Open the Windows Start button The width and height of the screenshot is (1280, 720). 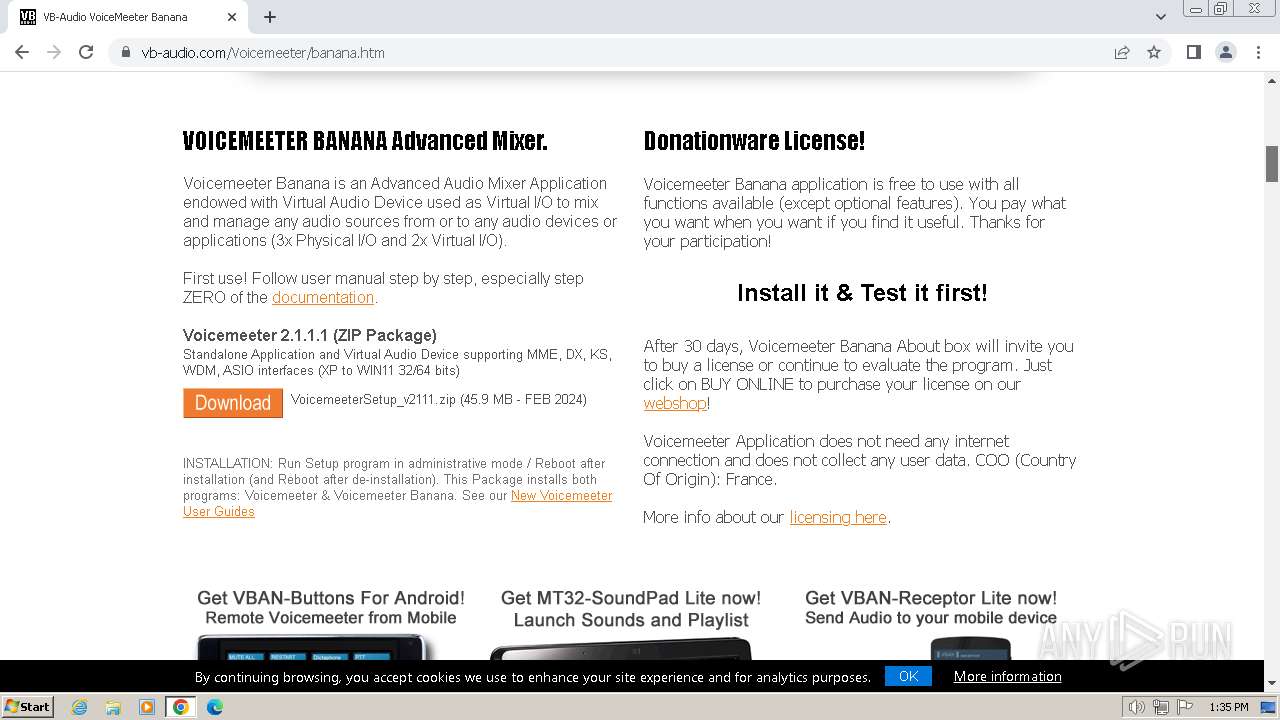pos(27,706)
